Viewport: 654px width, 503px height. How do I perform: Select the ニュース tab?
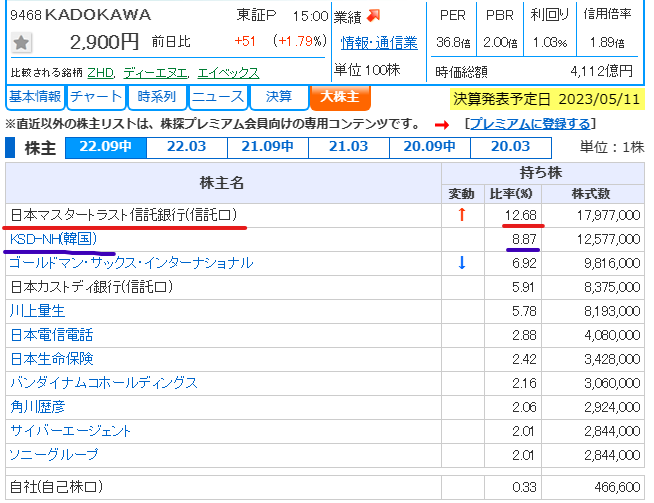point(216,97)
